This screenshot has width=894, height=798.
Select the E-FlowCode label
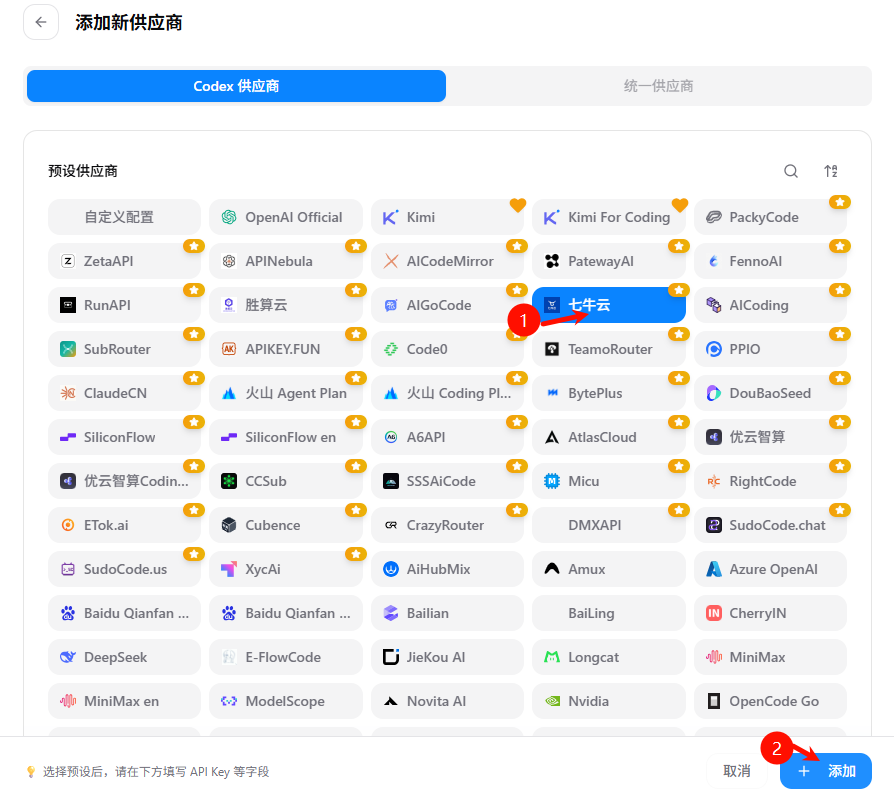coord(283,657)
